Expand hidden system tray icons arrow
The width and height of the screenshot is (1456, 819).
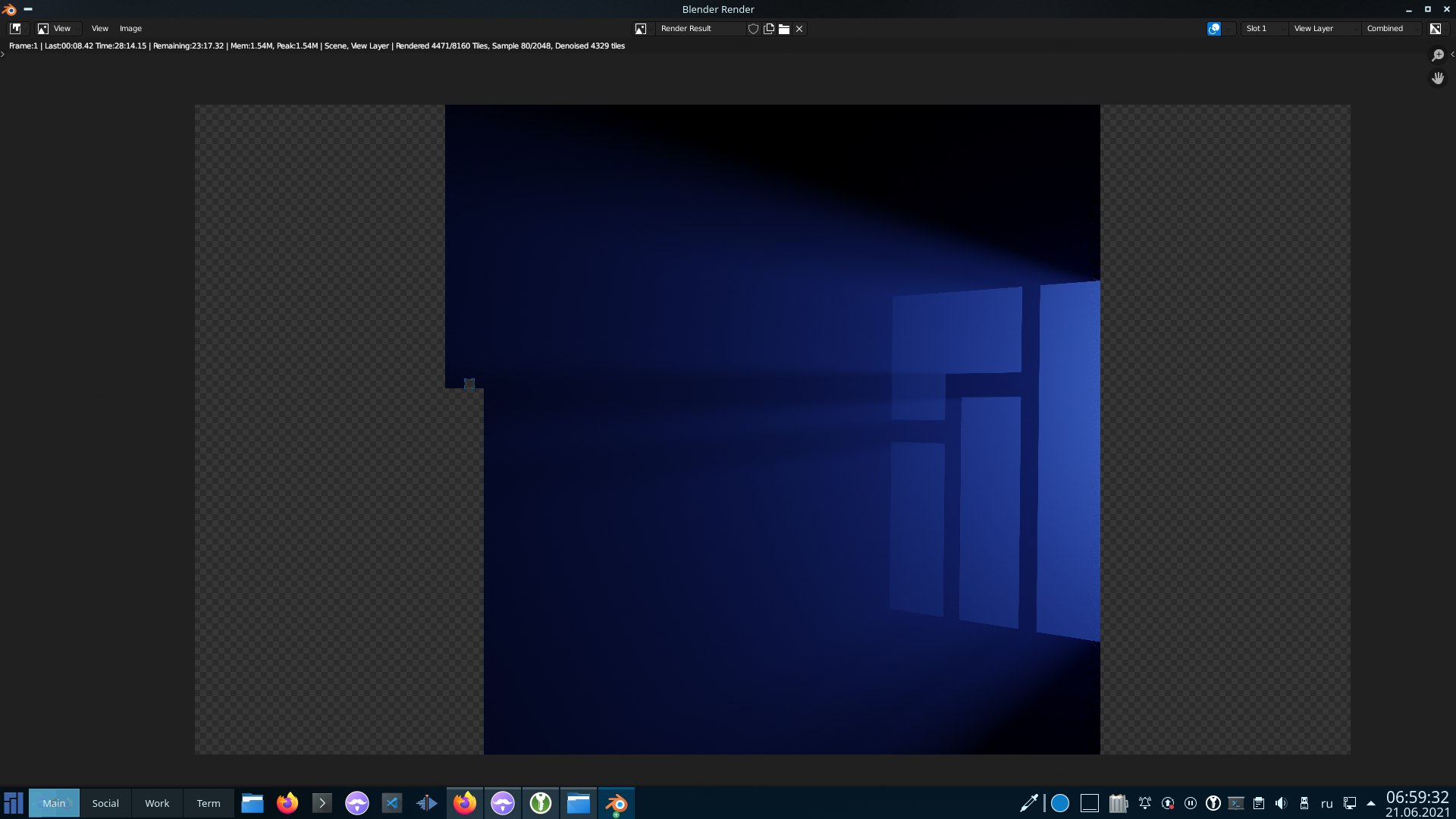[x=1371, y=803]
